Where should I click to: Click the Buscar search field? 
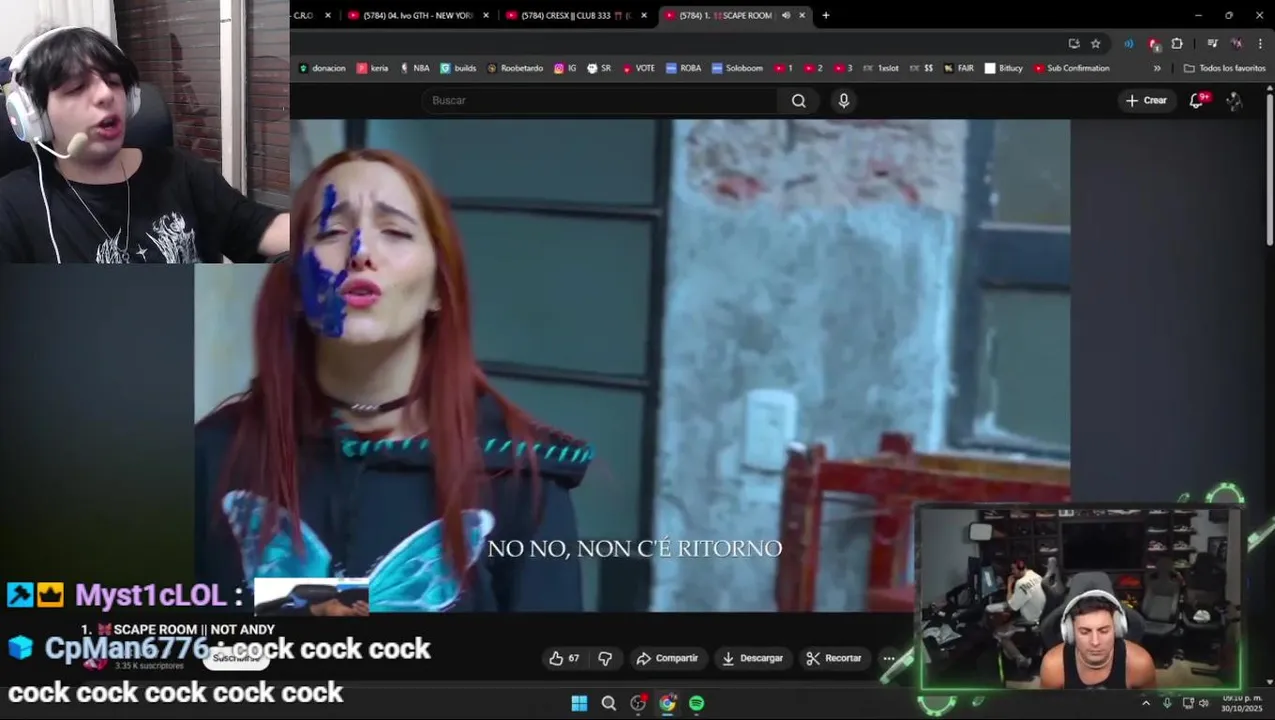click(600, 100)
